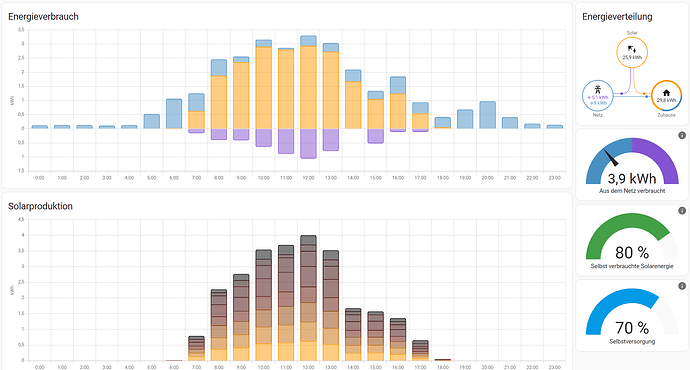The image size is (690, 370).
Task: Select the '70 %' value text
Action: (x=632, y=328)
